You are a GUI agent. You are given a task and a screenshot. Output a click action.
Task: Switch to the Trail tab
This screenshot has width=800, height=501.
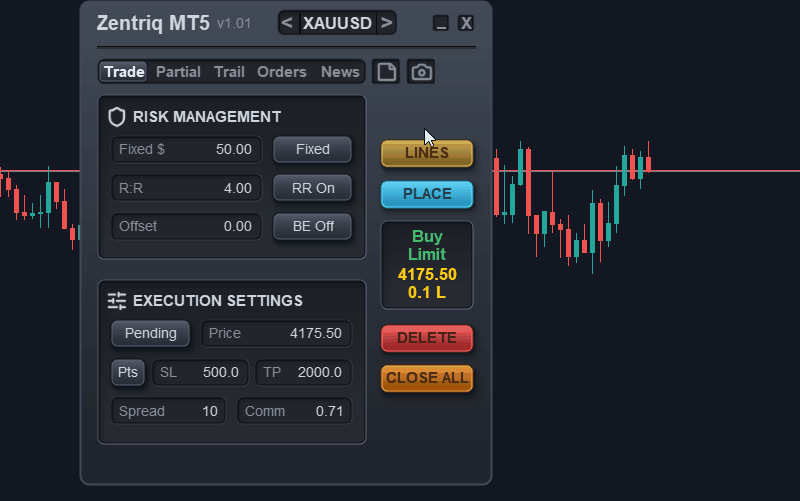coord(229,72)
